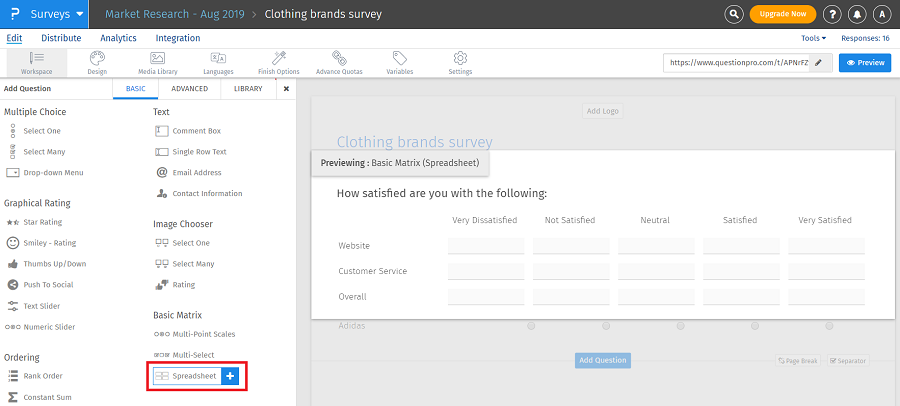Click the Variables tag icon
The image size is (900, 406).
tap(399, 62)
